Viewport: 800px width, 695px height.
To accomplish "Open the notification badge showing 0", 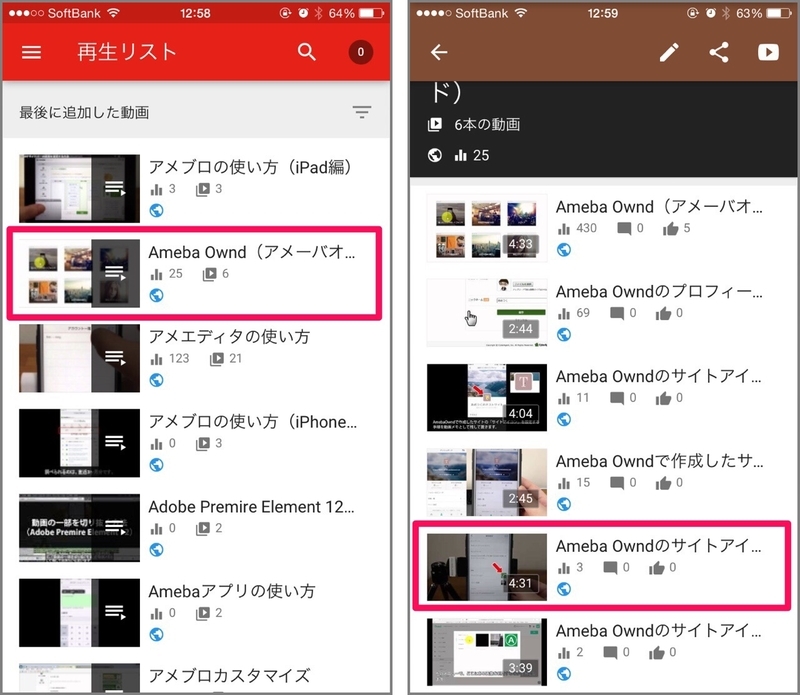I will 361,52.
